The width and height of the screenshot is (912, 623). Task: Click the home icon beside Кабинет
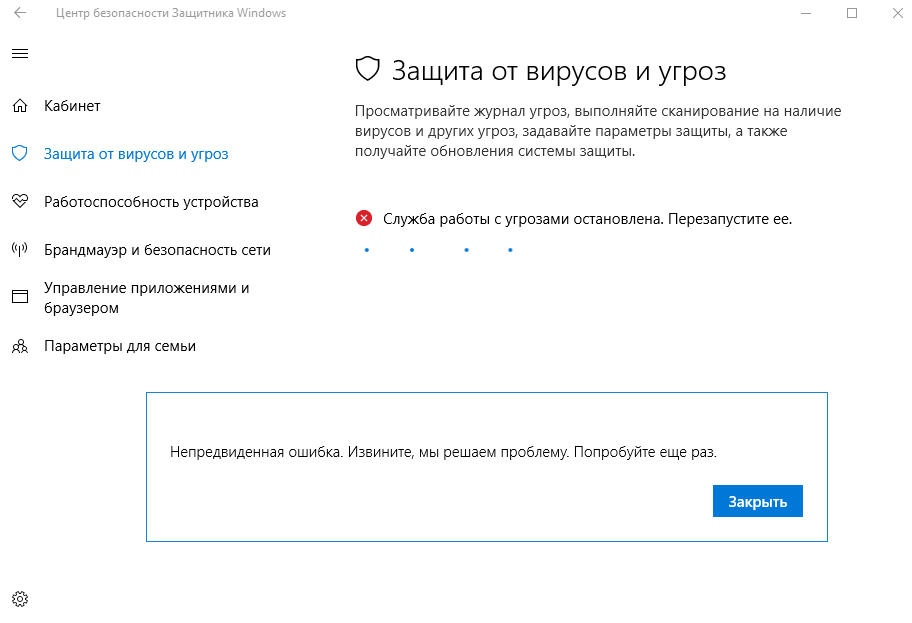coord(20,106)
